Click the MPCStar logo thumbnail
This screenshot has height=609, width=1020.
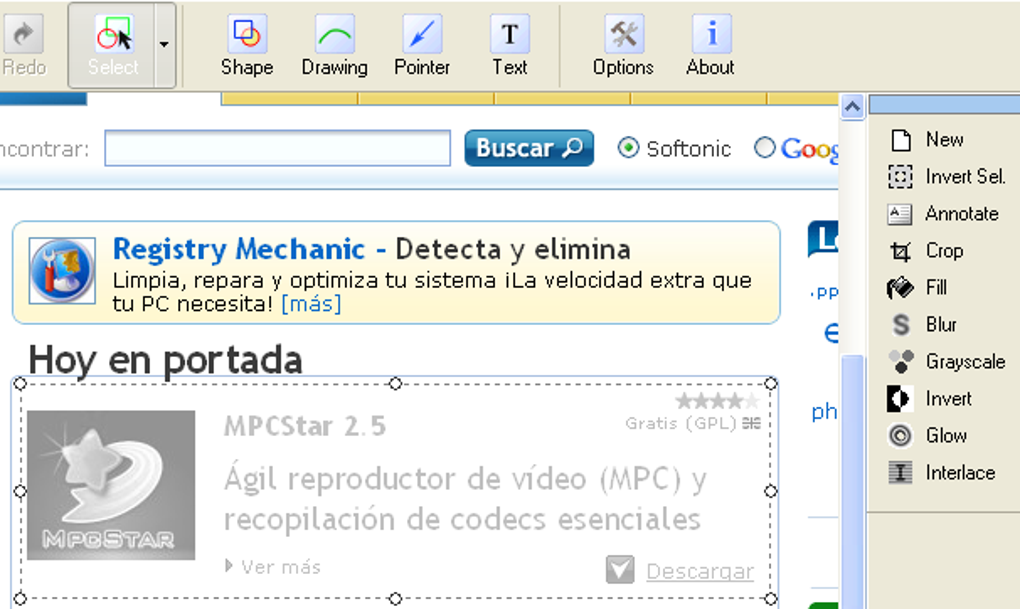click(111, 485)
